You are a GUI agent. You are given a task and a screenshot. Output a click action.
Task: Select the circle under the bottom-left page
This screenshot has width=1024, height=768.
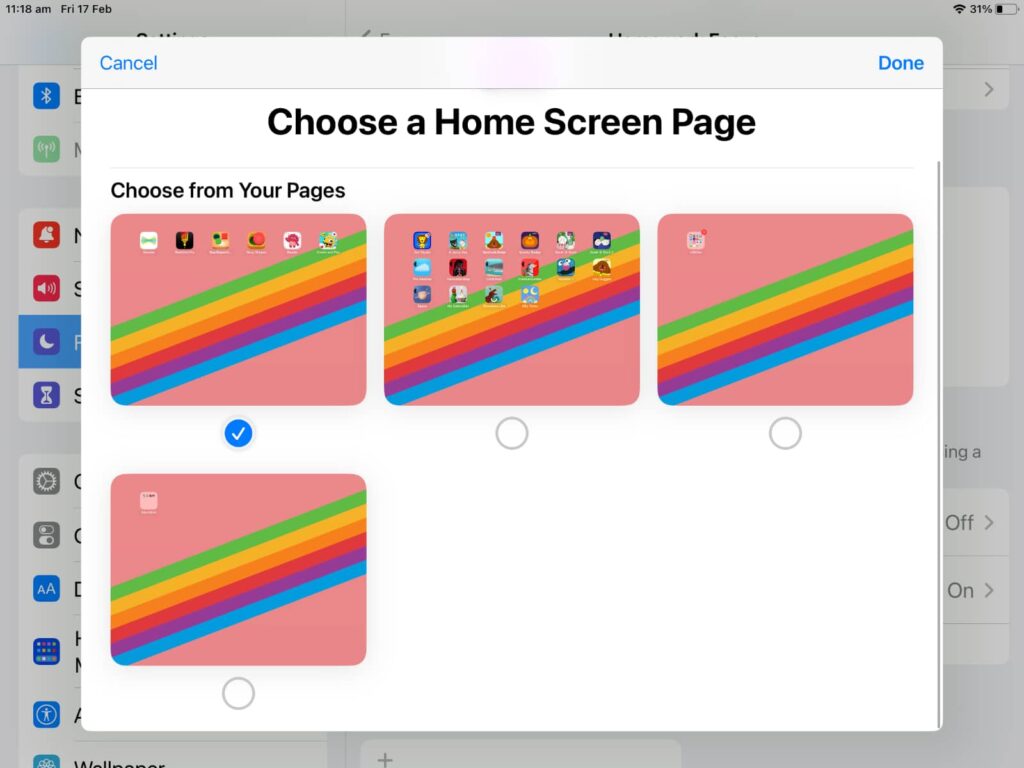coord(238,693)
